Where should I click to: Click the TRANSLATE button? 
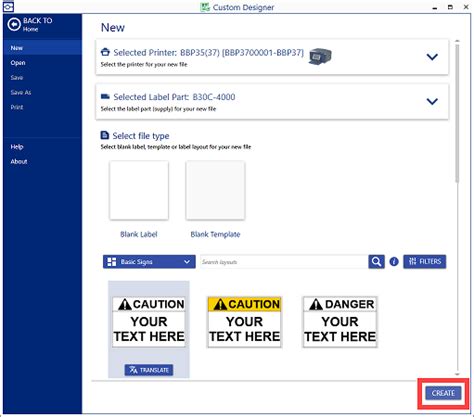[149, 370]
